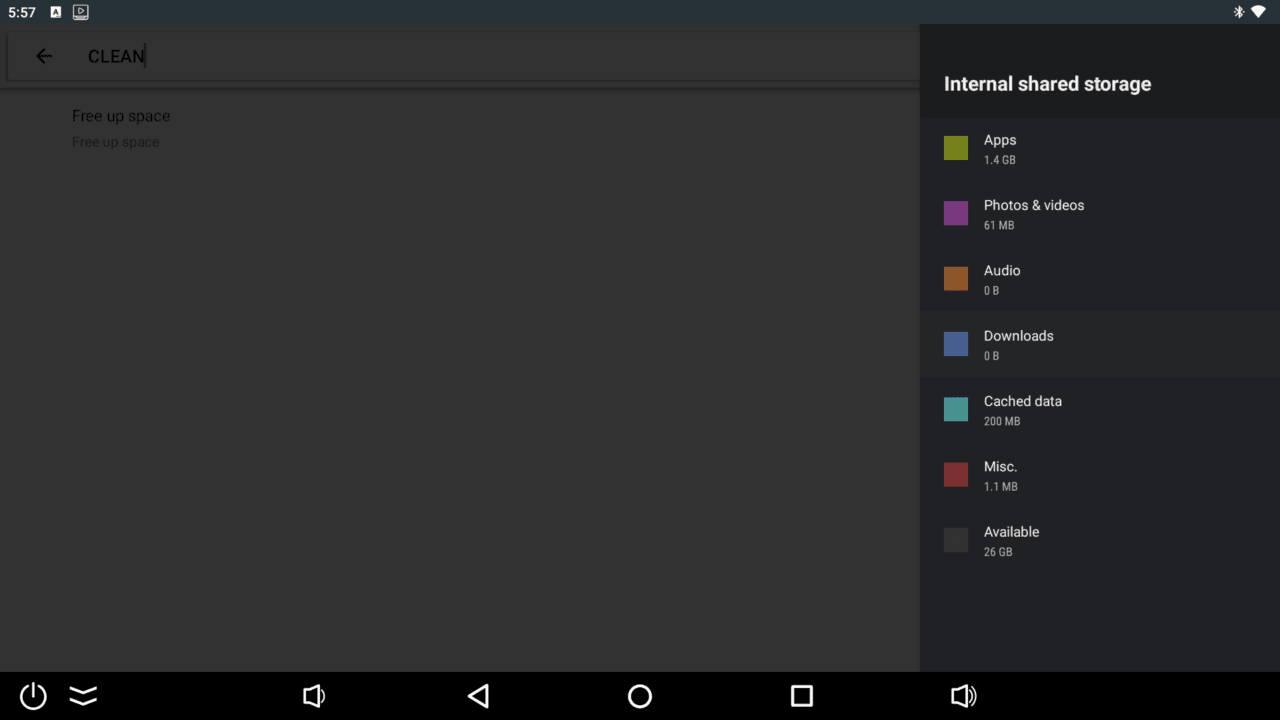This screenshot has height=720, width=1280.
Task: Open the Apps storage entry
Action: (x=1099, y=149)
